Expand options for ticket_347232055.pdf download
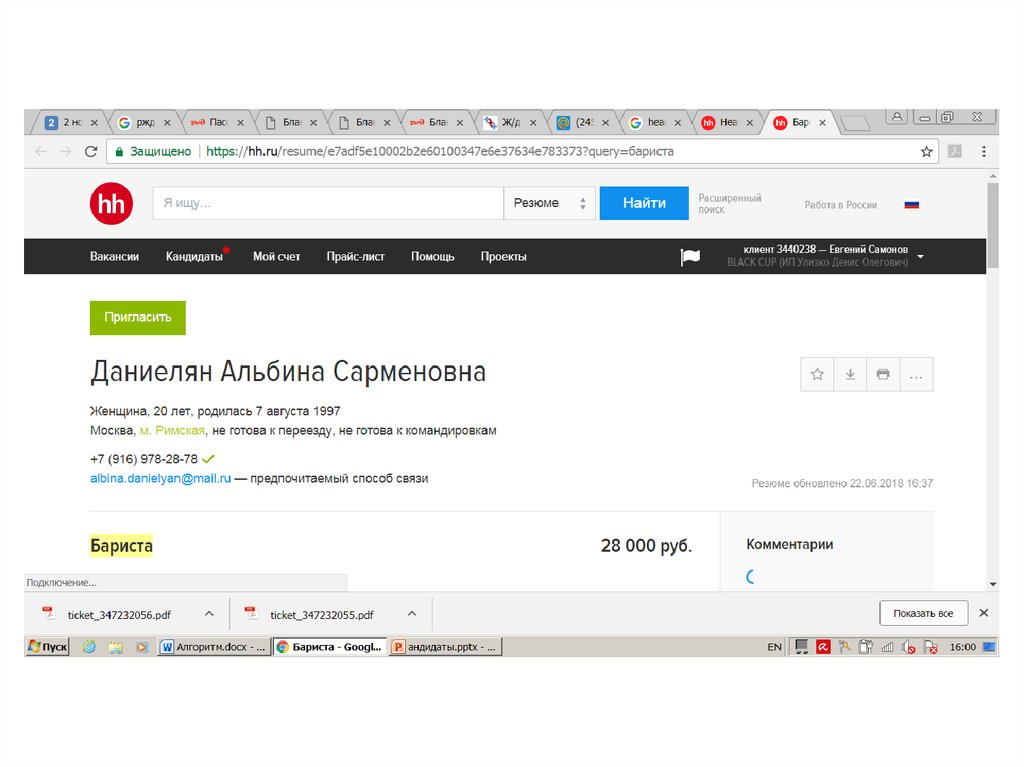The height and width of the screenshot is (767, 1024). pyautogui.click(x=412, y=614)
